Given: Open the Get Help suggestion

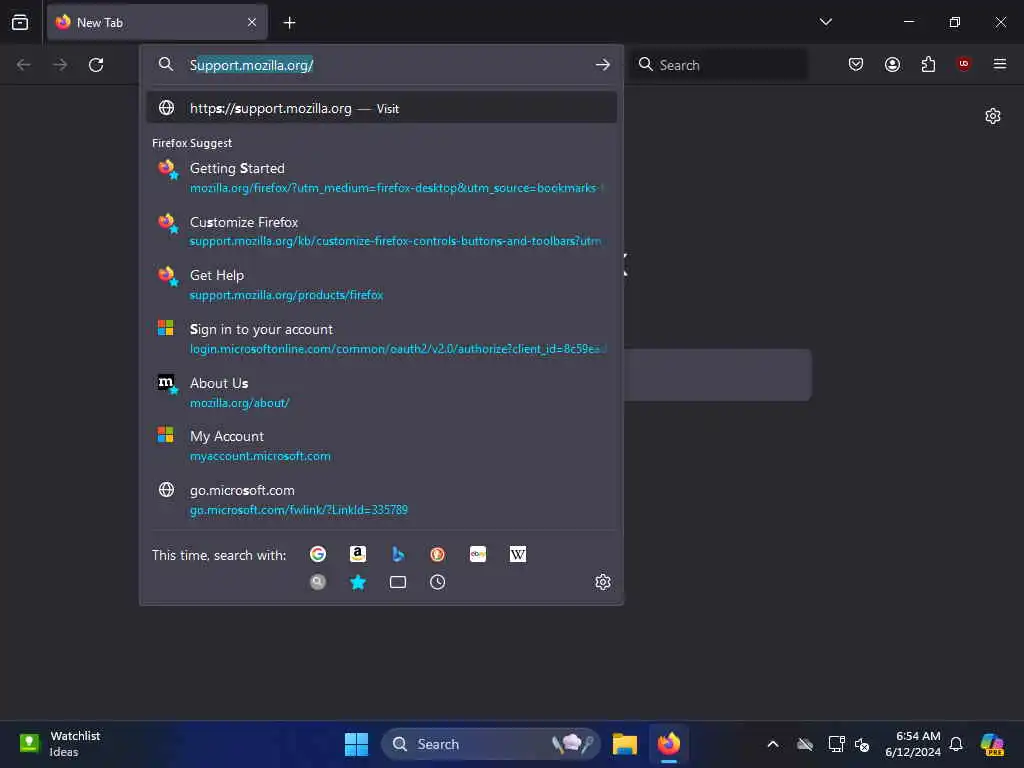Looking at the screenshot, I should pos(381,284).
